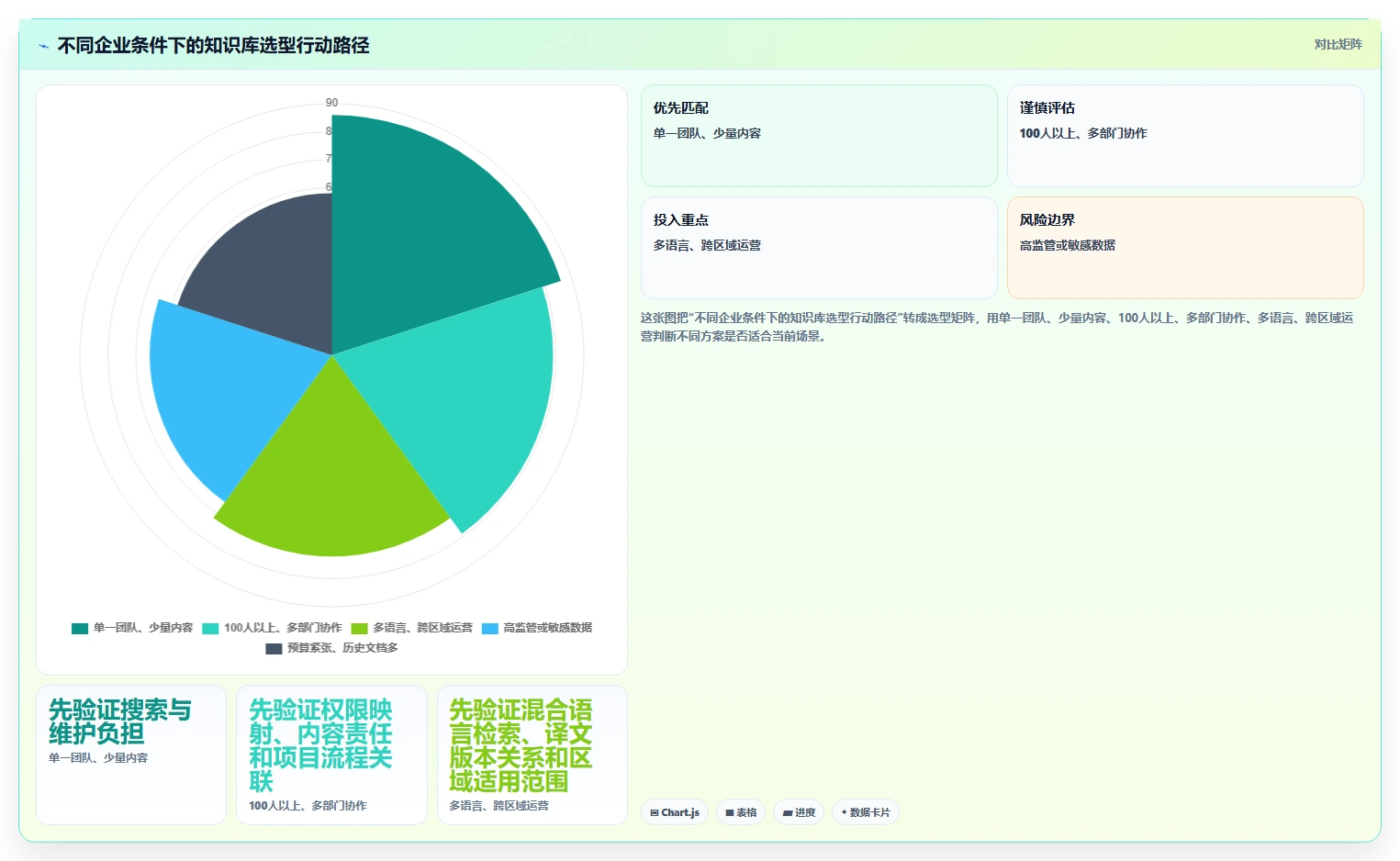Toggle the 100人以上、多部门协作 legend item
Screen dimensions: 1400x861
coord(272,628)
